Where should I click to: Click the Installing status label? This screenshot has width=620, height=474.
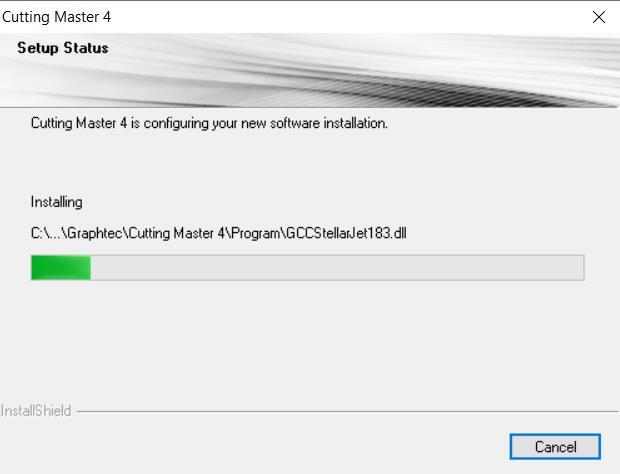[x=57, y=202]
